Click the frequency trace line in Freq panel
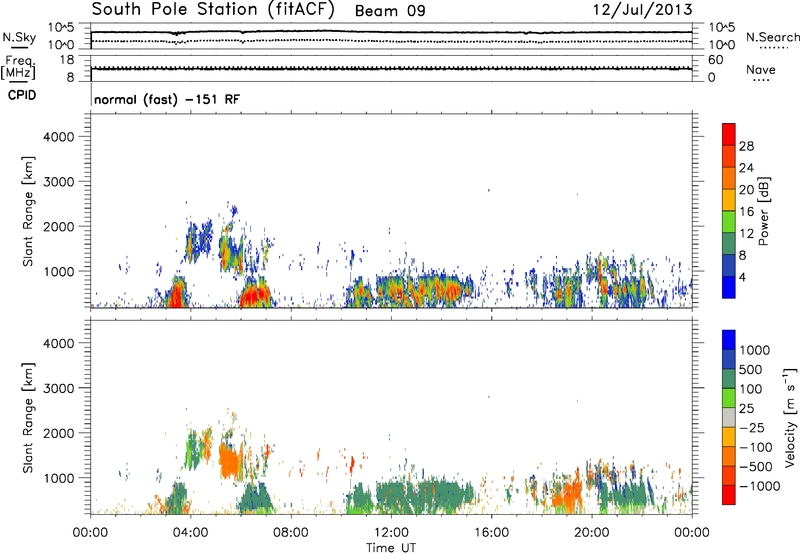This screenshot has width=800, height=554. point(391,68)
